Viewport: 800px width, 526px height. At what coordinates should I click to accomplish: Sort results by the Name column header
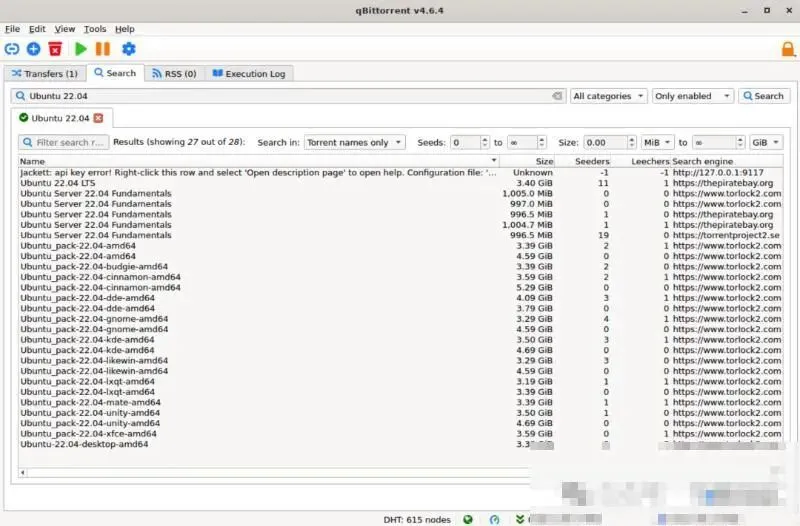coord(259,161)
